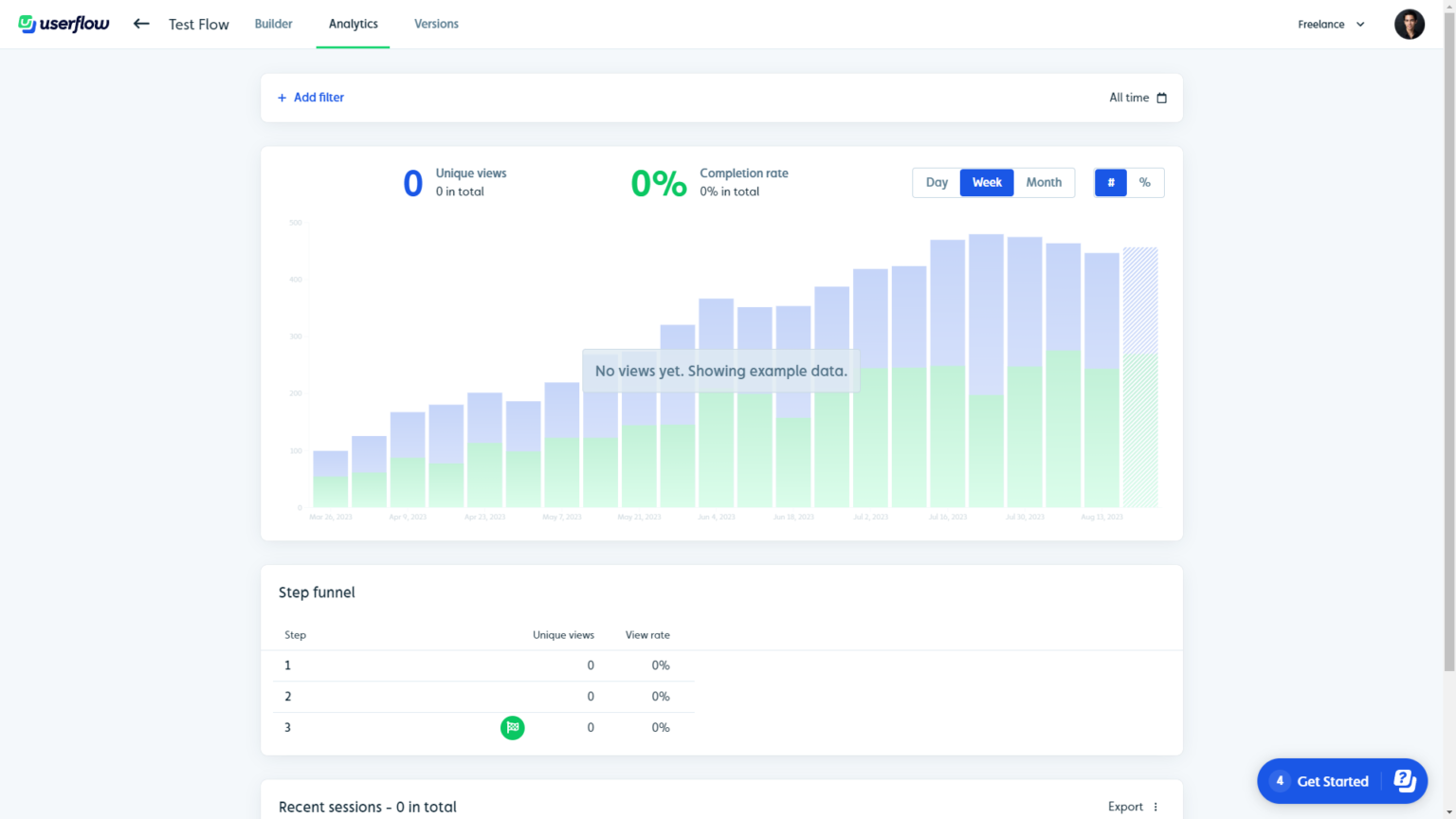The height and width of the screenshot is (819, 1456).
Task: Toggle the Week interval for the chart
Action: coord(986,182)
